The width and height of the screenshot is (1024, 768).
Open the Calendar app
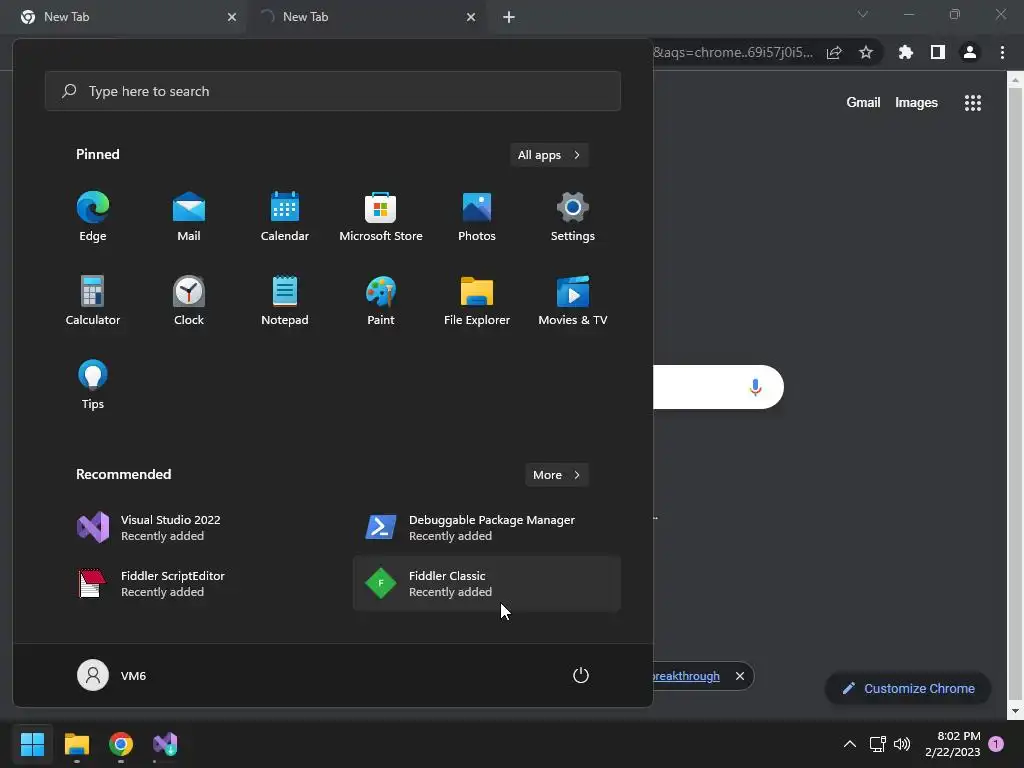click(285, 217)
